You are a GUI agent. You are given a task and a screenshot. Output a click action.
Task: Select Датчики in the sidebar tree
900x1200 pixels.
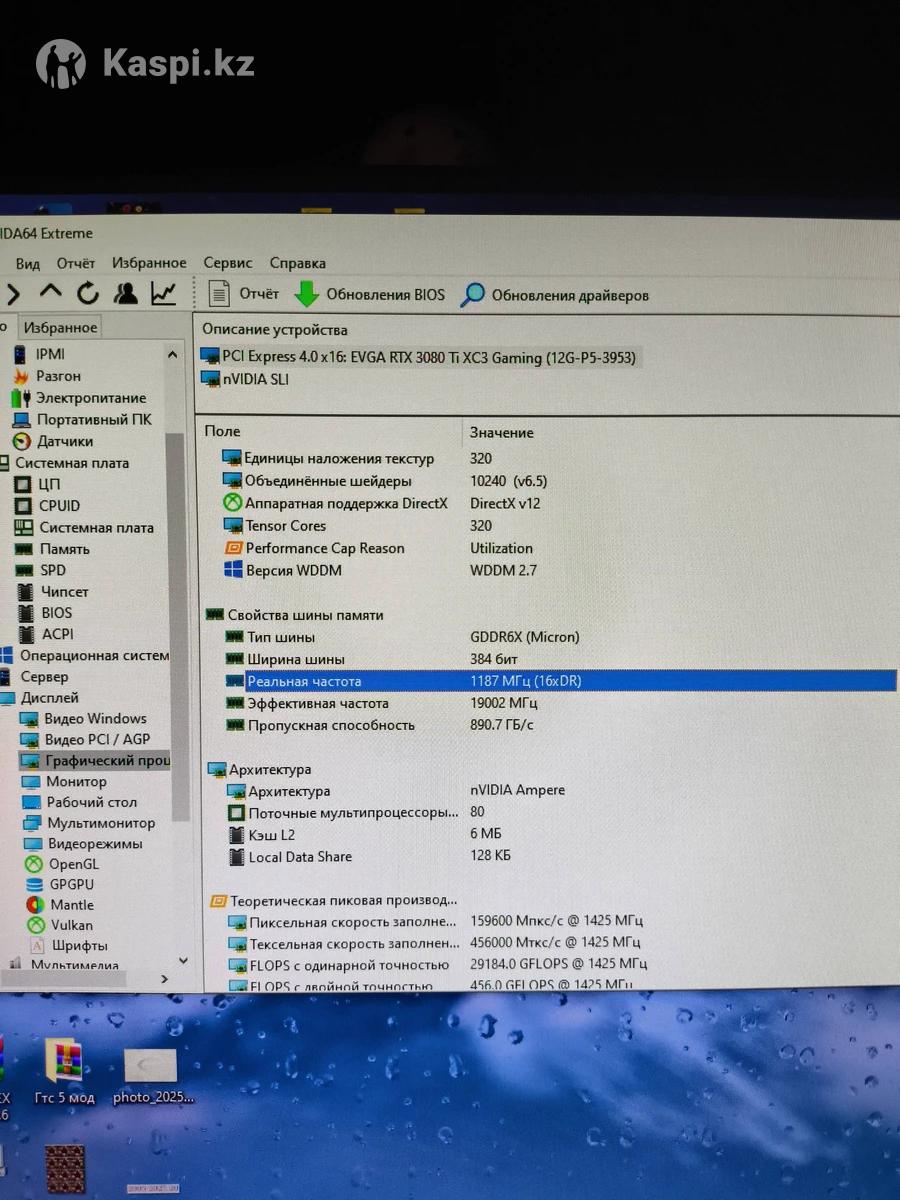coord(65,441)
